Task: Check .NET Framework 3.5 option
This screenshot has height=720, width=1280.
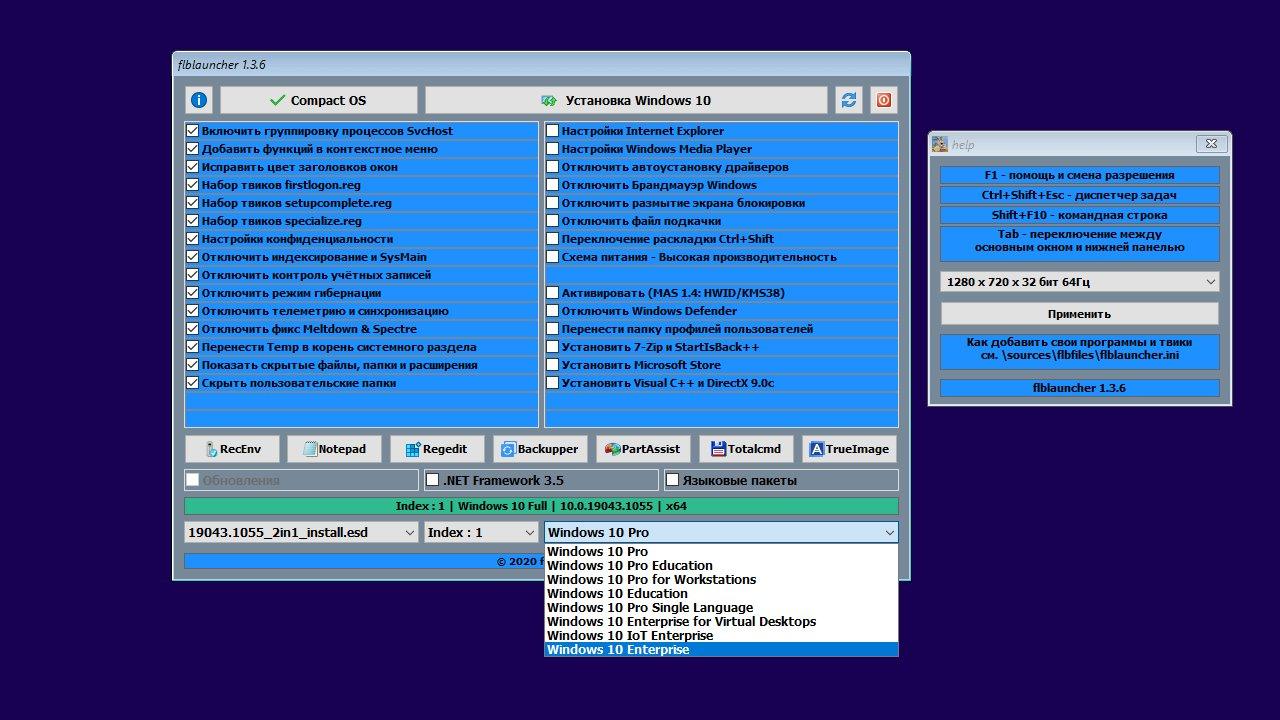Action: click(433, 480)
